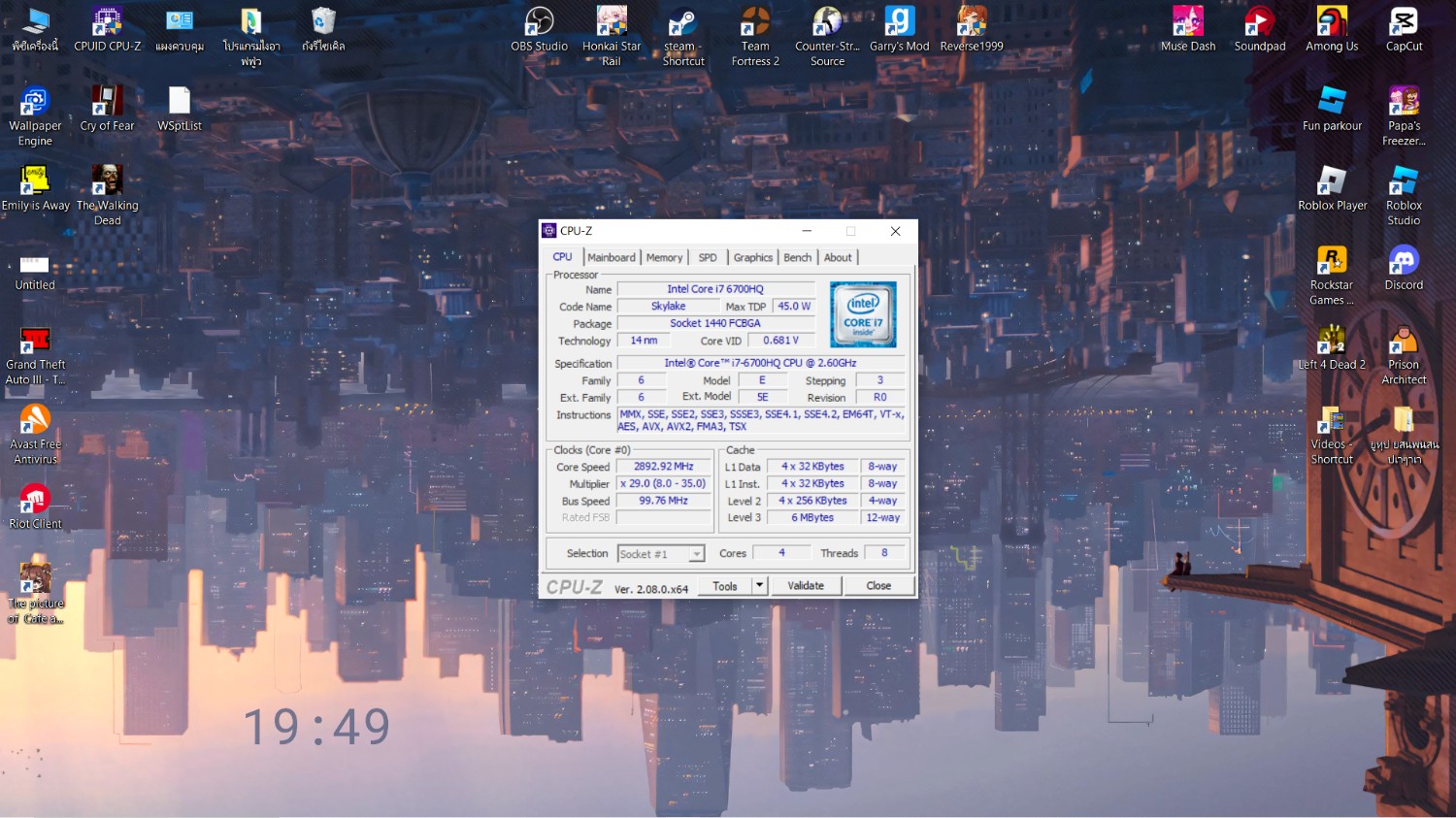Image resolution: width=1456 pixels, height=818 pixels.
Task: Click the Threads count value
Action: click(884, 553)
